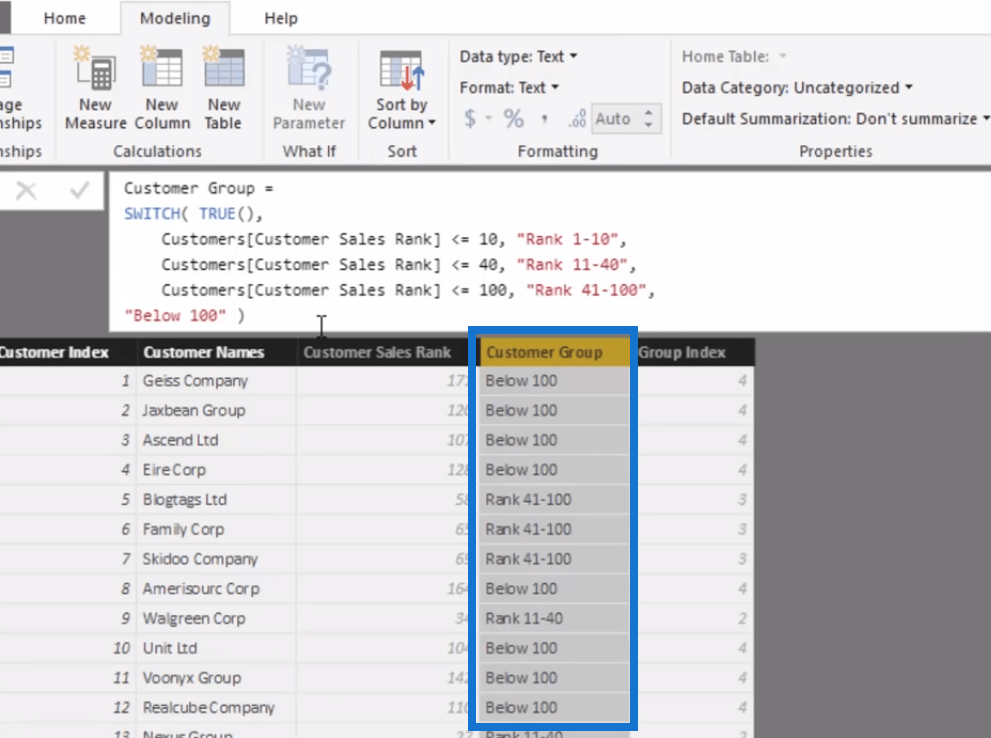Open the Format: Text dropdown
Viewport: 991px width, 738px height.
point(509,87)
